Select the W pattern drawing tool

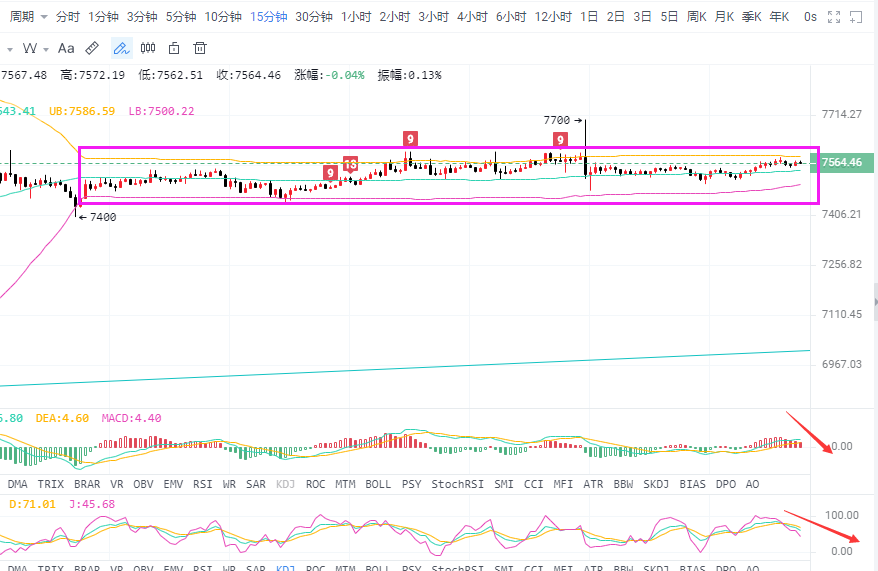coord(30,49)
